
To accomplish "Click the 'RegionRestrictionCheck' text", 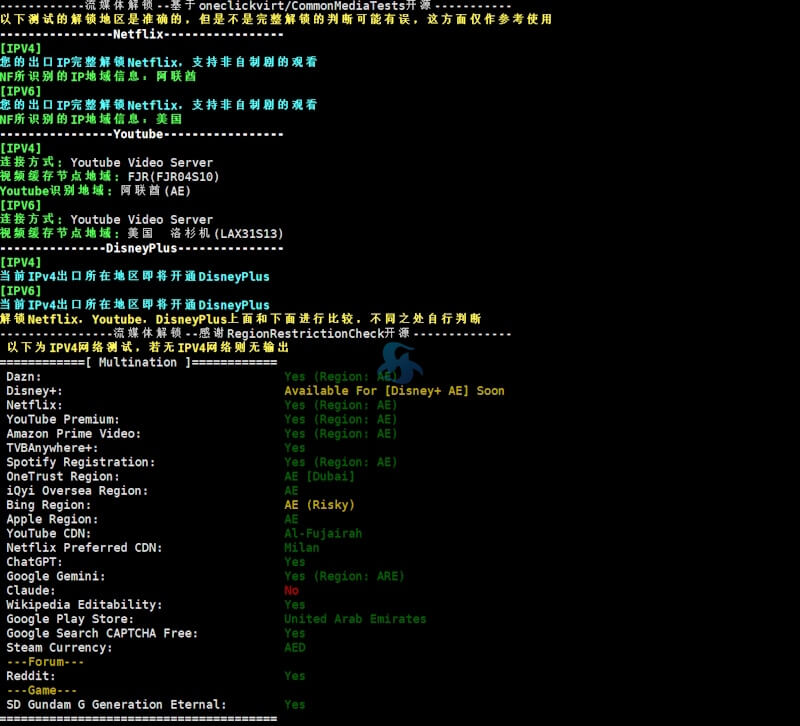I will [305, 334].
